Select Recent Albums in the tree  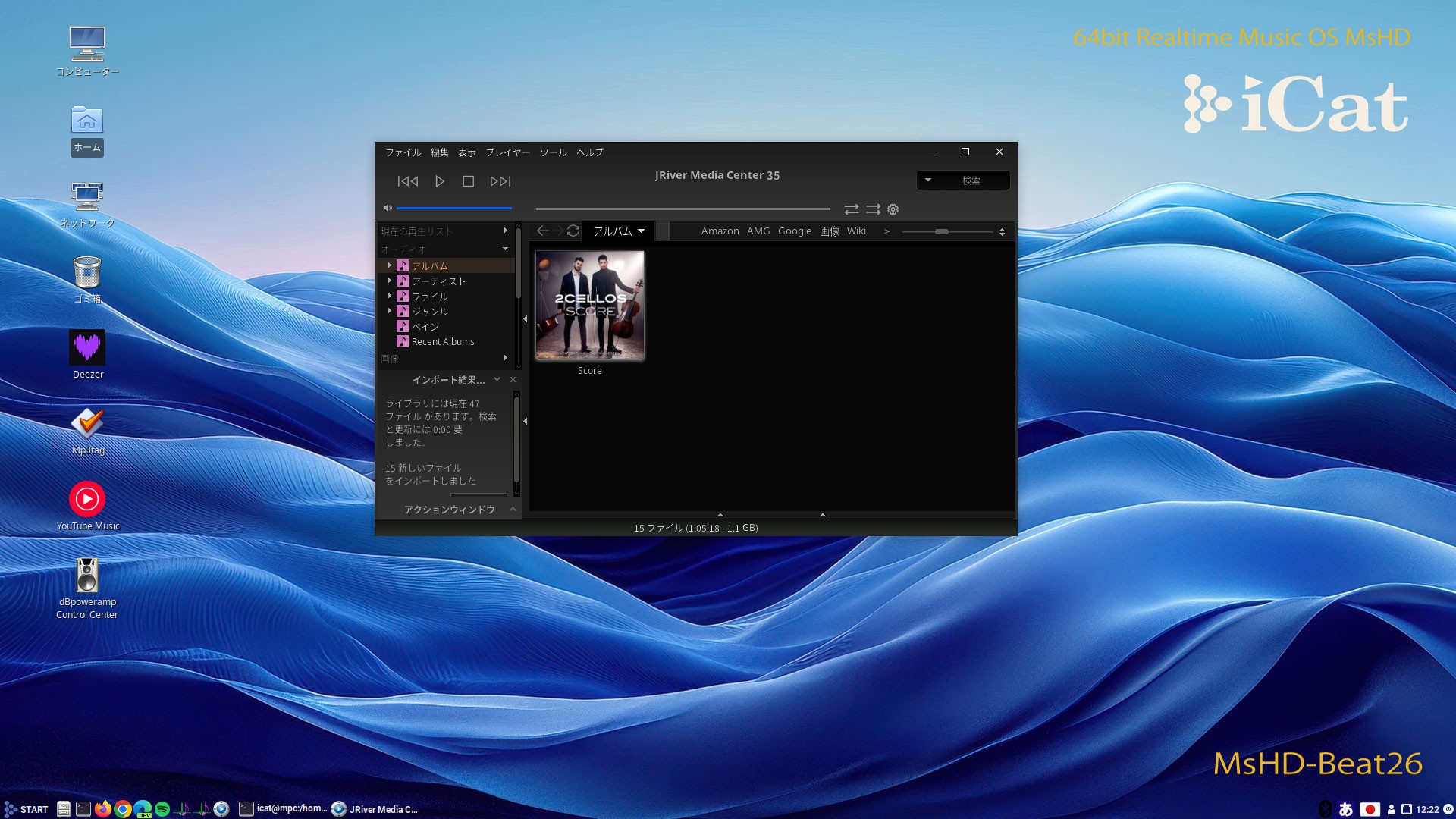pos(443,342)
